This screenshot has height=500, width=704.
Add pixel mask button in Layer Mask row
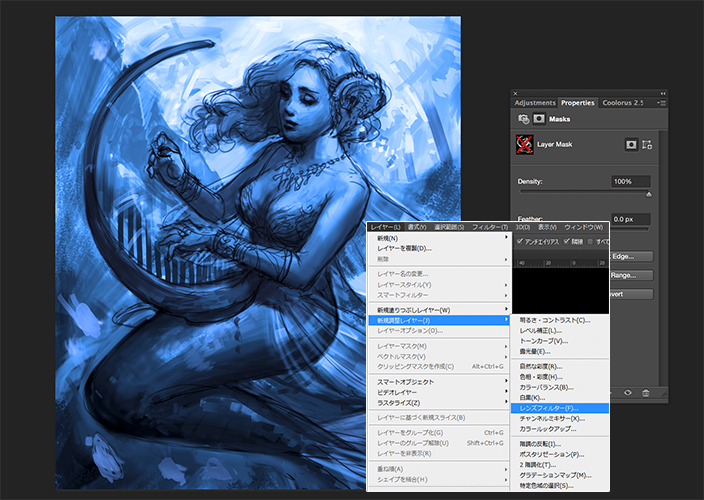[631, 145]
